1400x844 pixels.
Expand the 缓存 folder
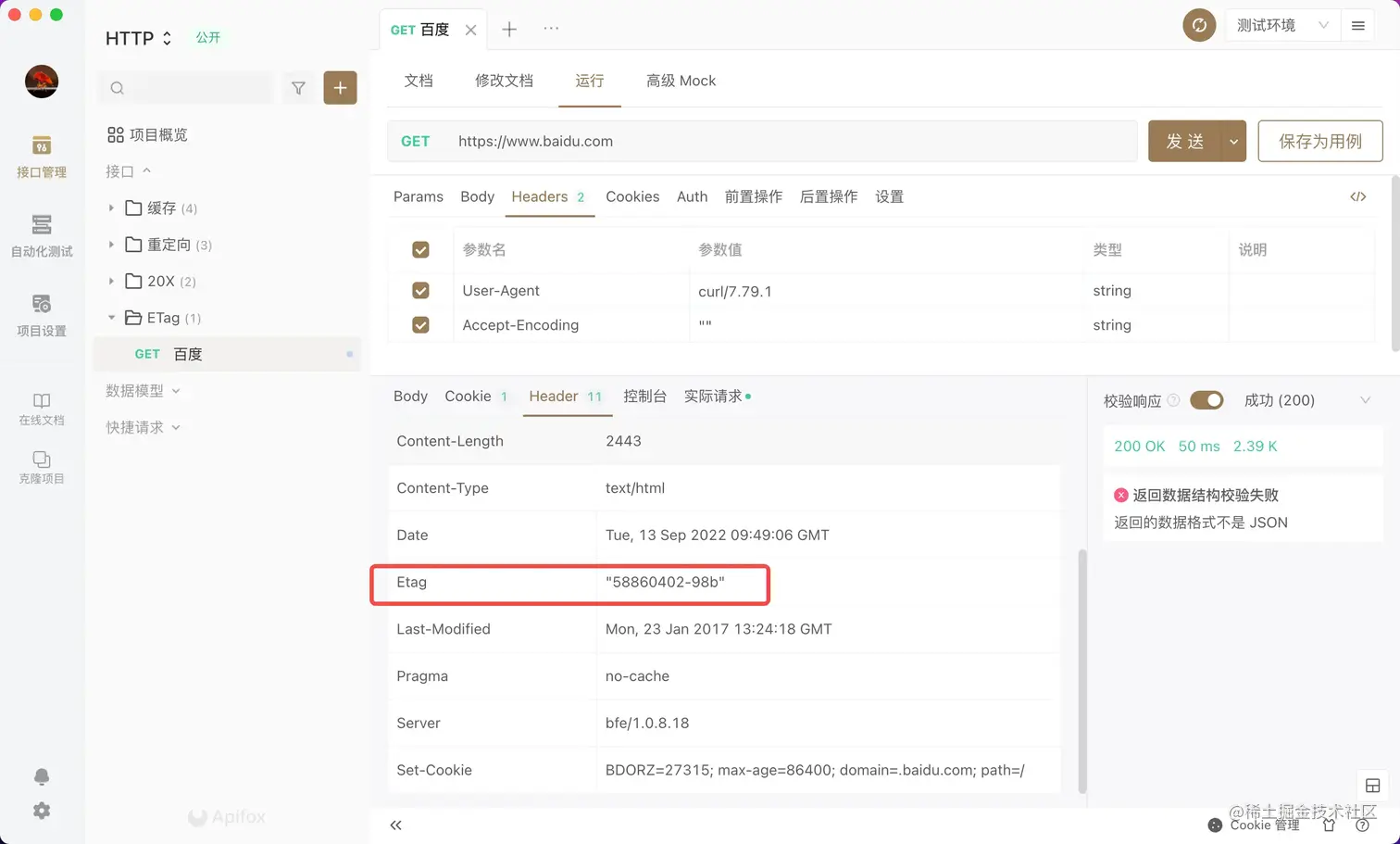click(111, 208)
